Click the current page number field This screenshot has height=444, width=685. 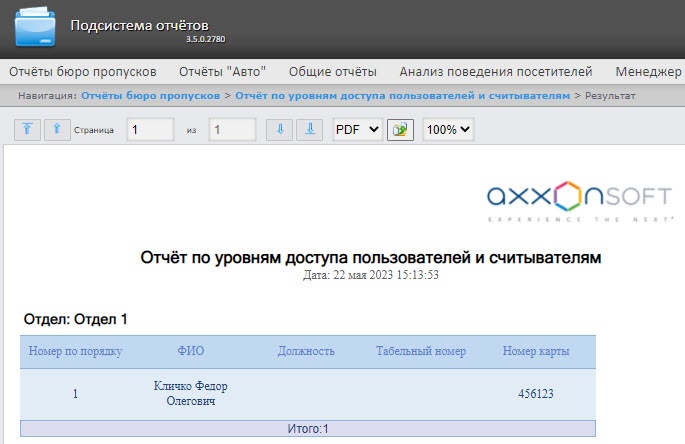pyautogui.click(x=150, y=129)
